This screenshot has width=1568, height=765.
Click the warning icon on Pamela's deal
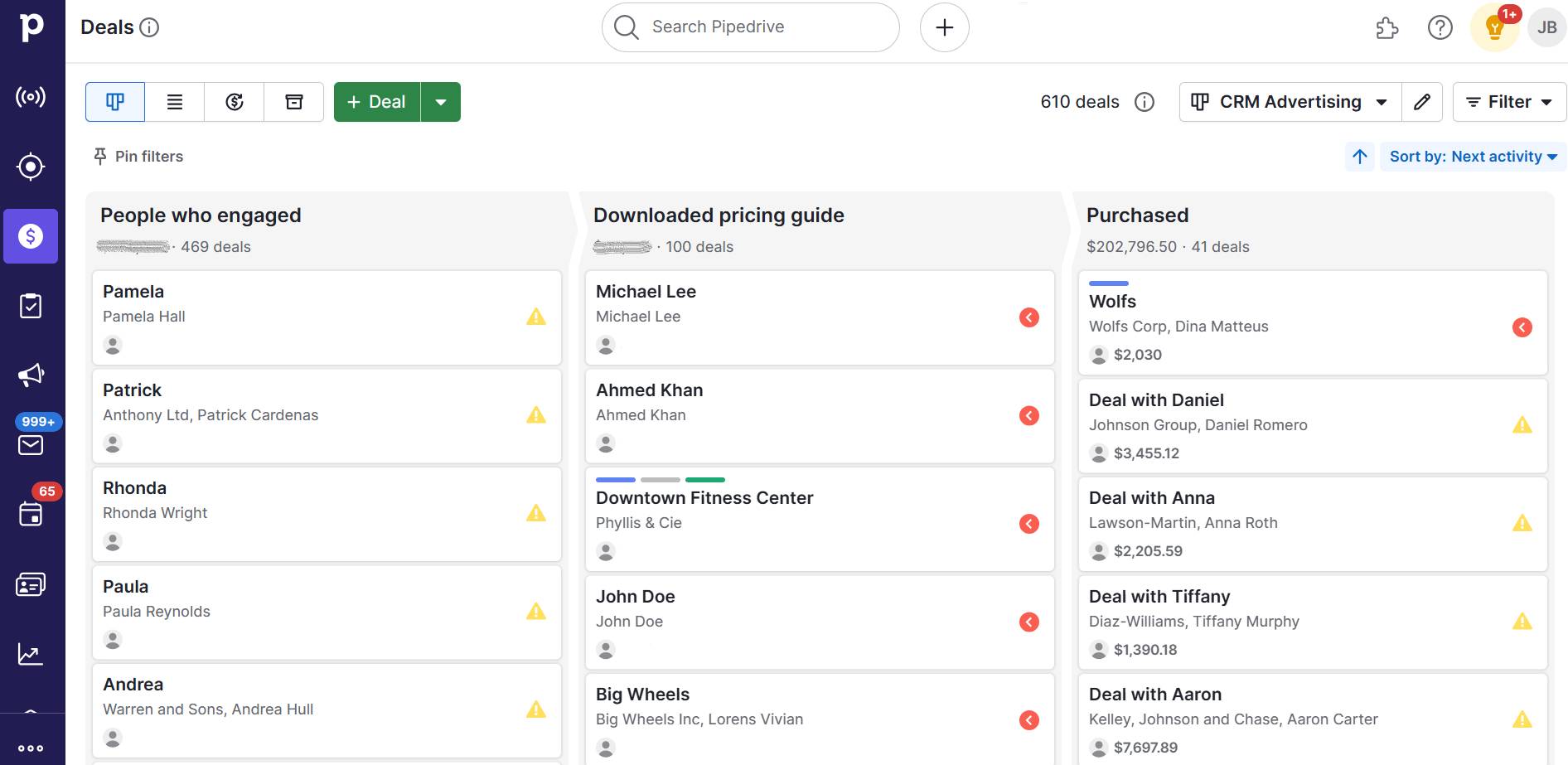(536, 317)
